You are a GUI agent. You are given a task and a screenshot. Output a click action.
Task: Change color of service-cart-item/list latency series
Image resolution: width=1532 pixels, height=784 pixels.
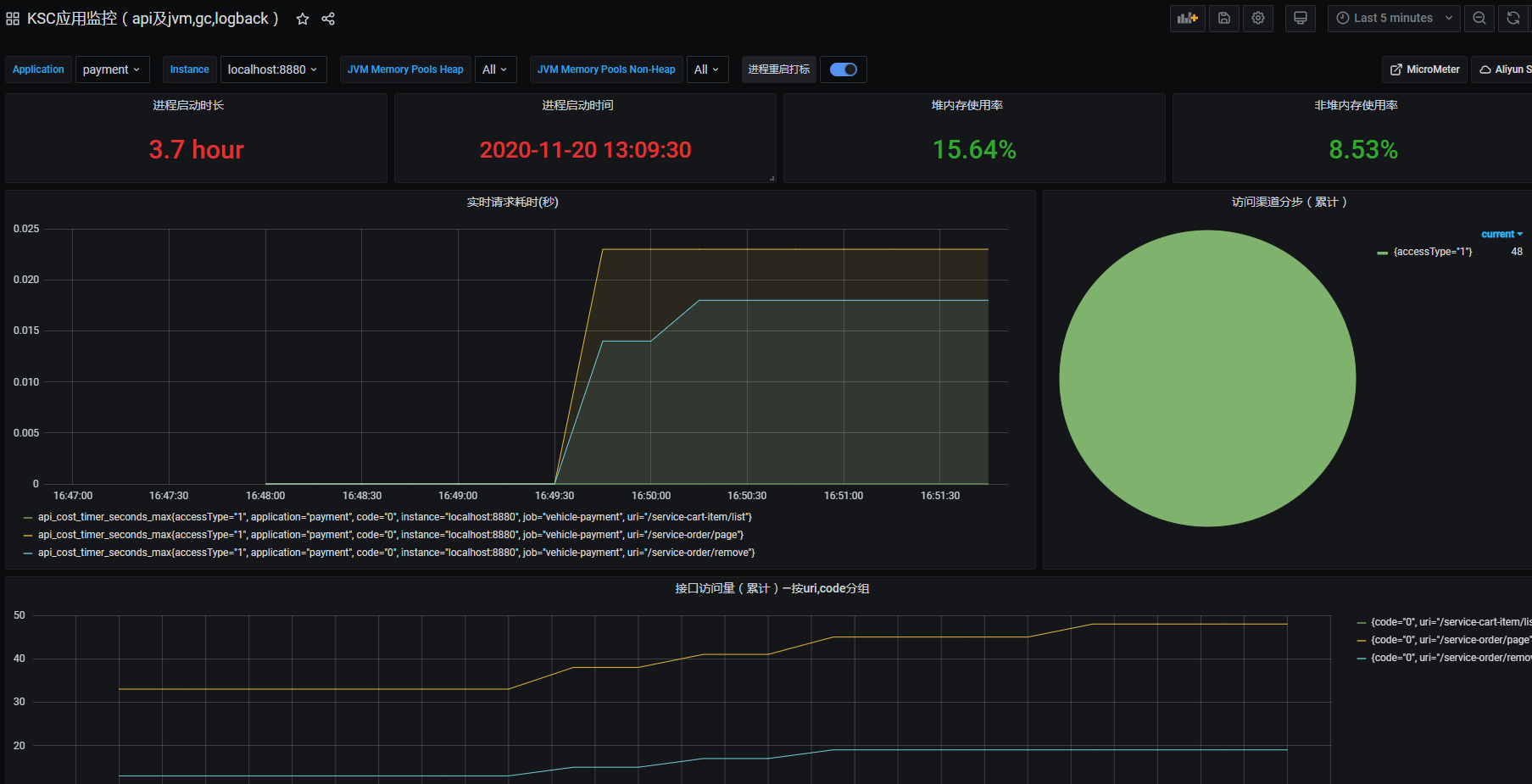pyautogui.click(x=28, y=518)
